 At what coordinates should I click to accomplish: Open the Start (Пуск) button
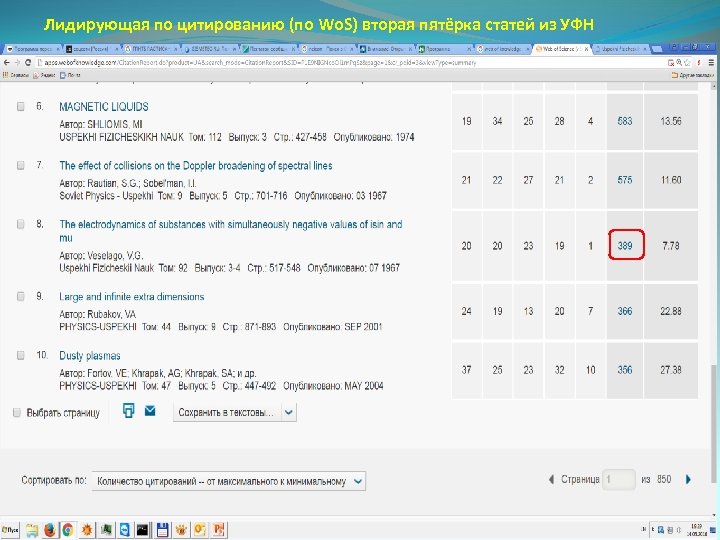point(10,530)
